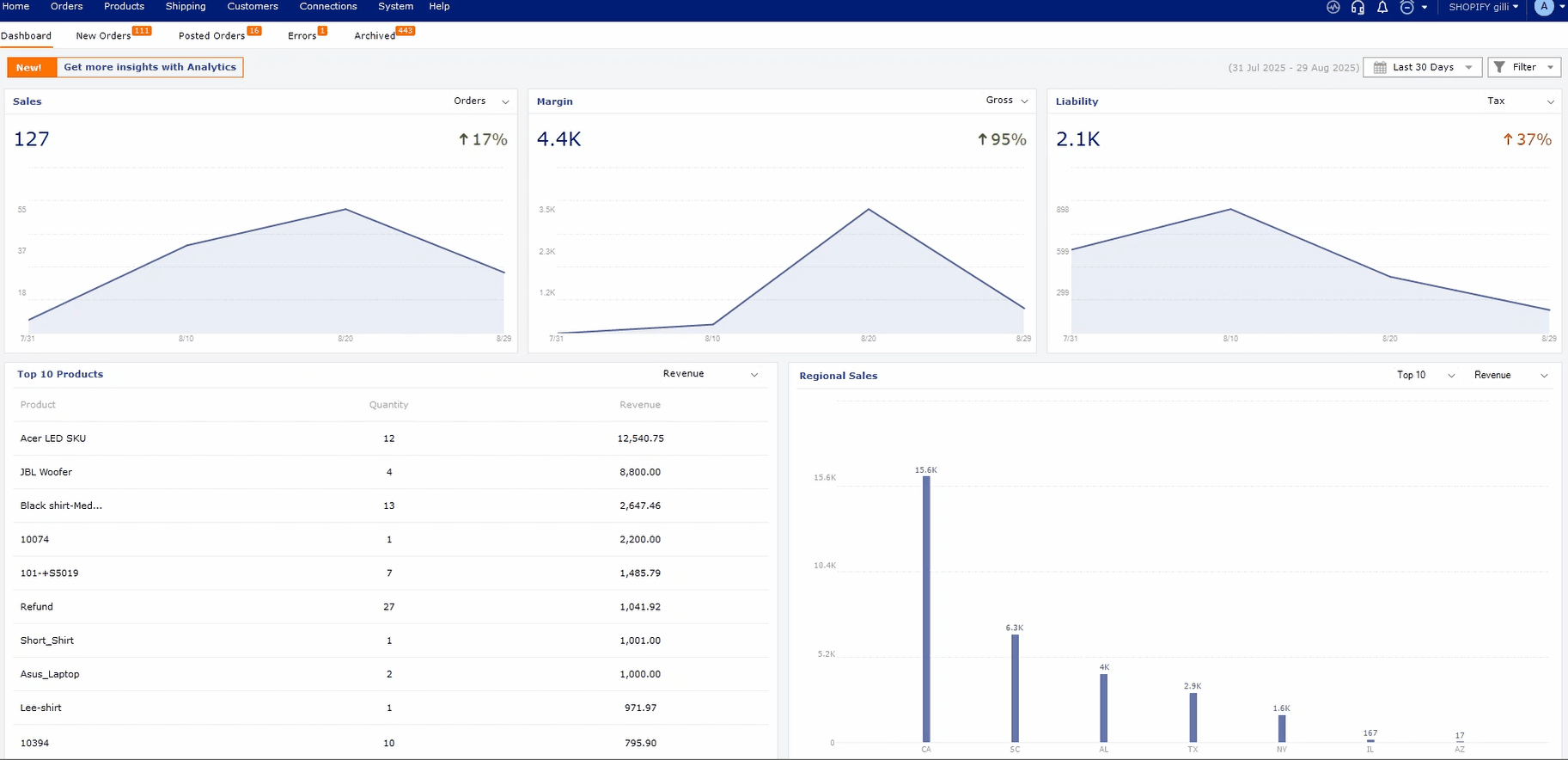The image size is (1568, 760).
Task: Click the orange New! badge
Action: coord(29,67)
